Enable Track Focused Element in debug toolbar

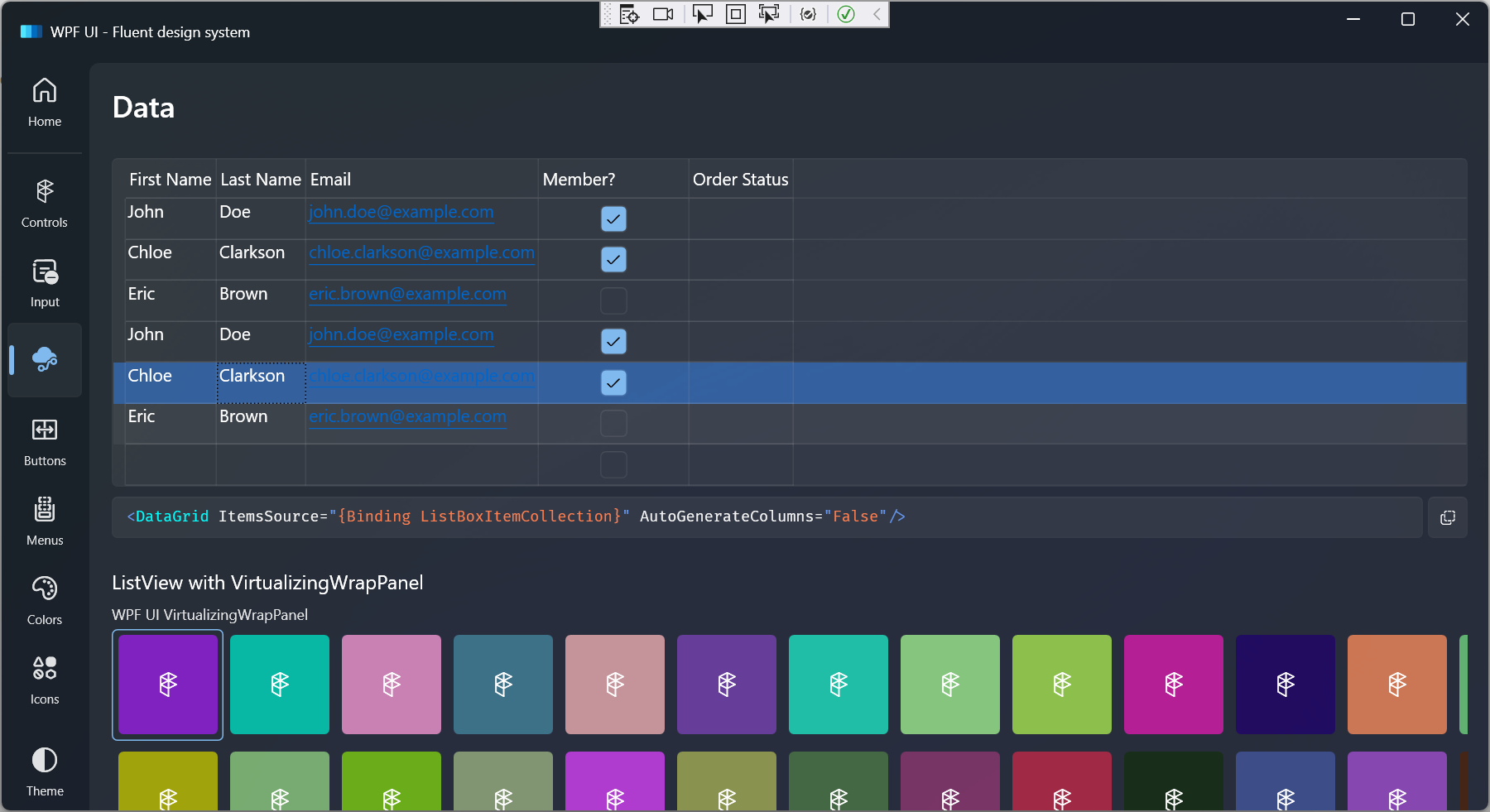coord(769,14)
